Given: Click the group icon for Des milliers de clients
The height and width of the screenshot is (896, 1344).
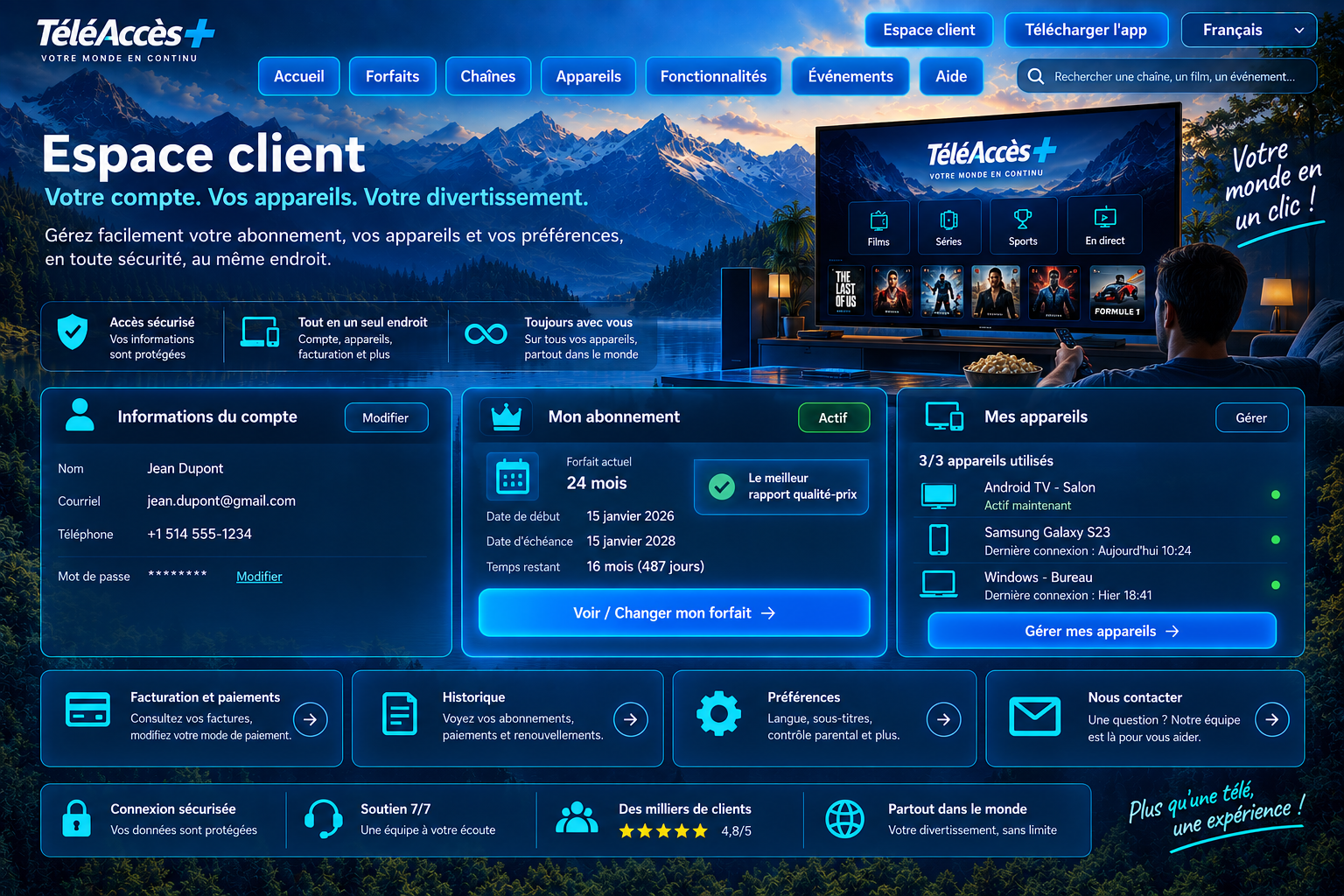Looking at the screenshot, I should [x=577, y=817].
